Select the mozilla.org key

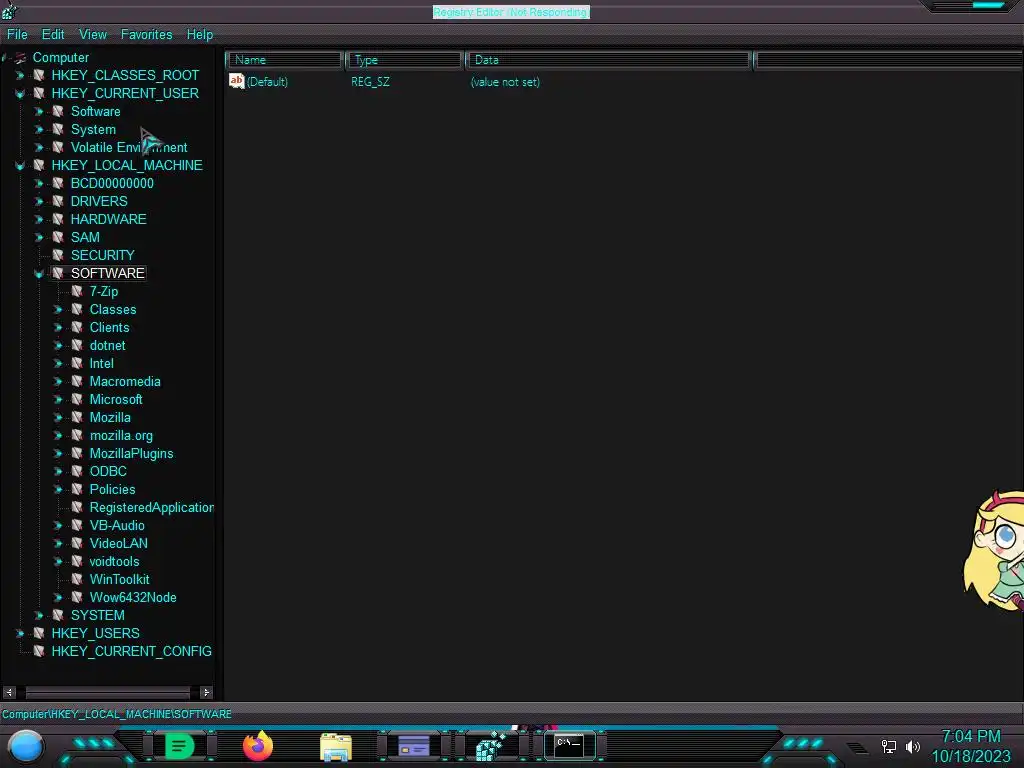121,436
